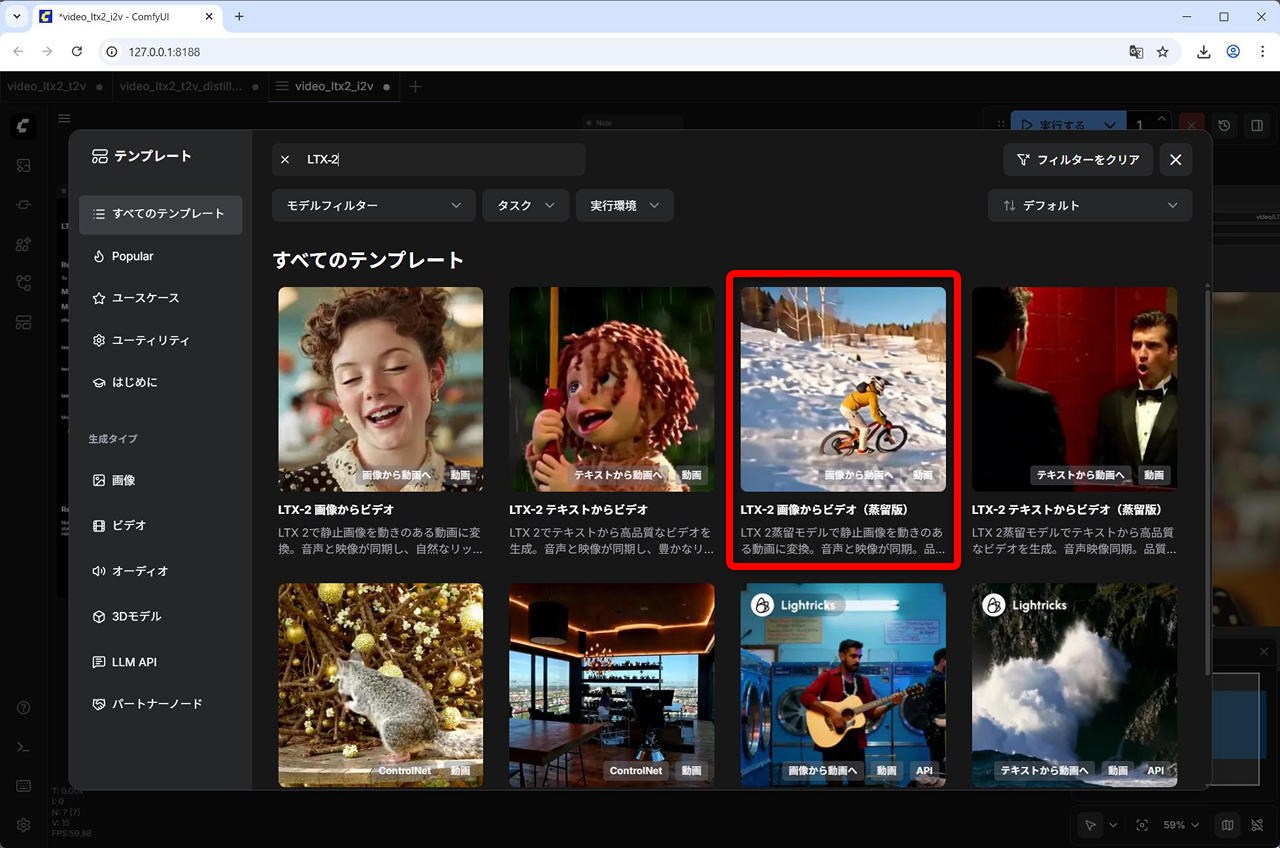Select the パートナーノード category

pyautogui.click(x=156, y=704)
